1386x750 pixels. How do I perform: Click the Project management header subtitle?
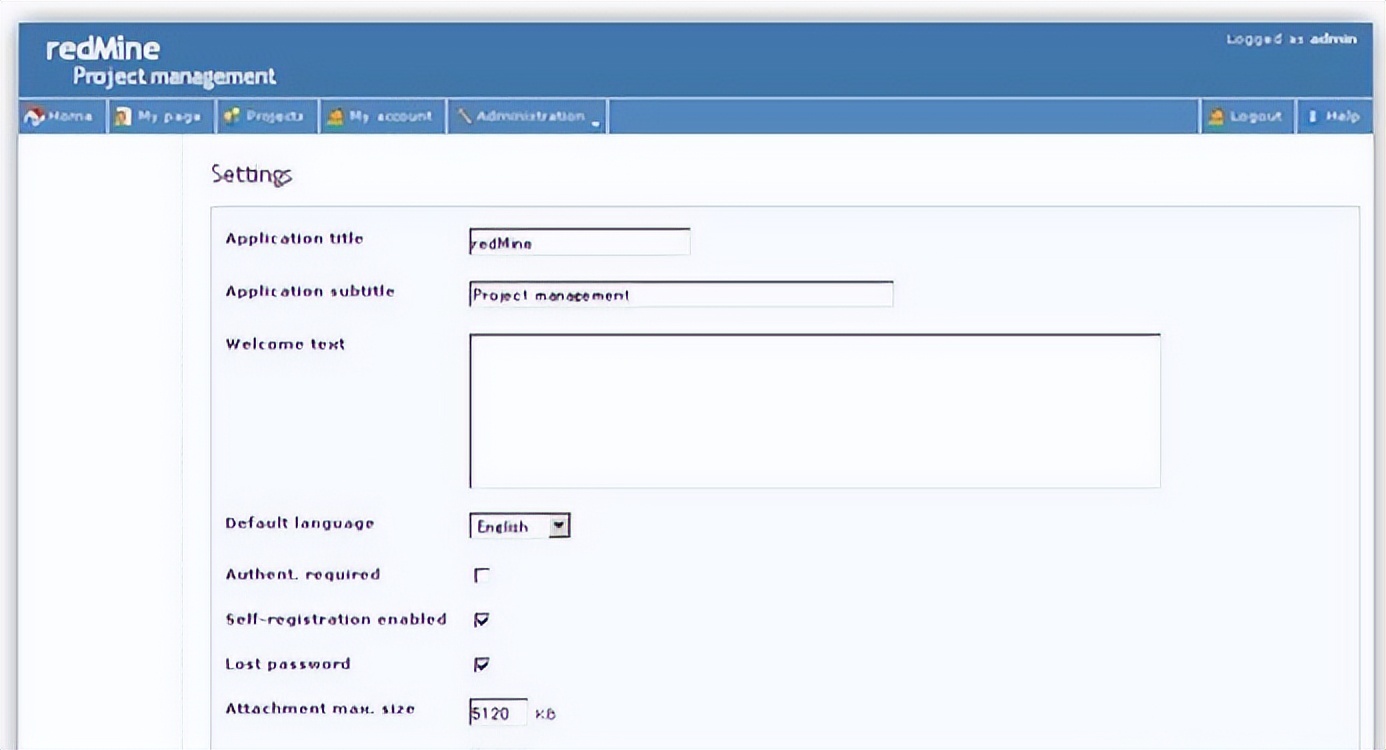pos(174,77)
